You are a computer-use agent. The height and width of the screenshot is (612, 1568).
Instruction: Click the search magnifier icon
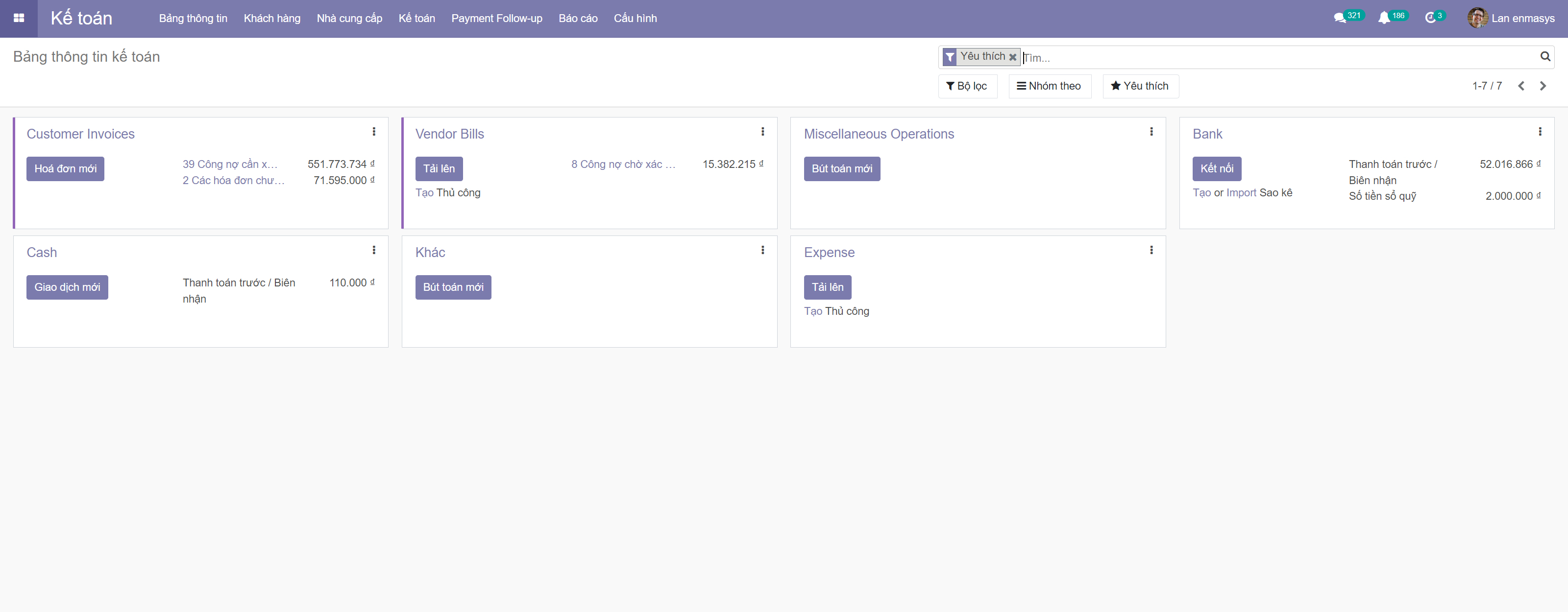(x=1545, y=57)
